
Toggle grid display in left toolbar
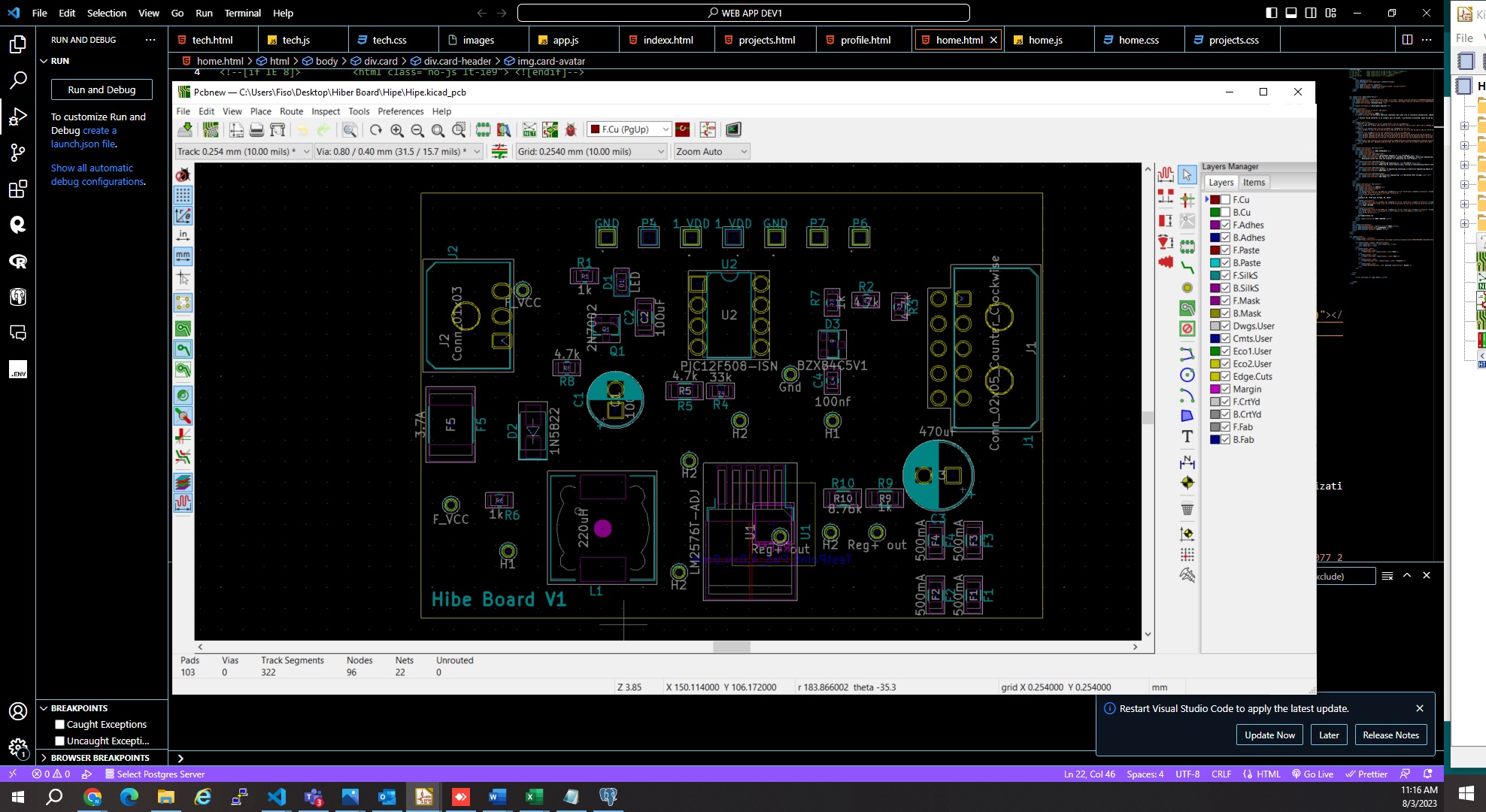183,195
